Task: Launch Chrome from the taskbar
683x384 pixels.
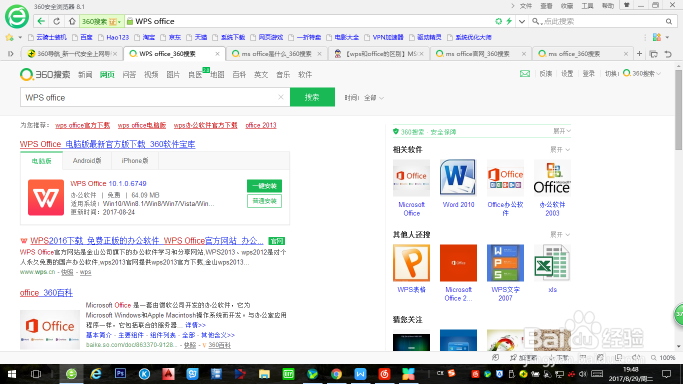Action: (336, 374)
